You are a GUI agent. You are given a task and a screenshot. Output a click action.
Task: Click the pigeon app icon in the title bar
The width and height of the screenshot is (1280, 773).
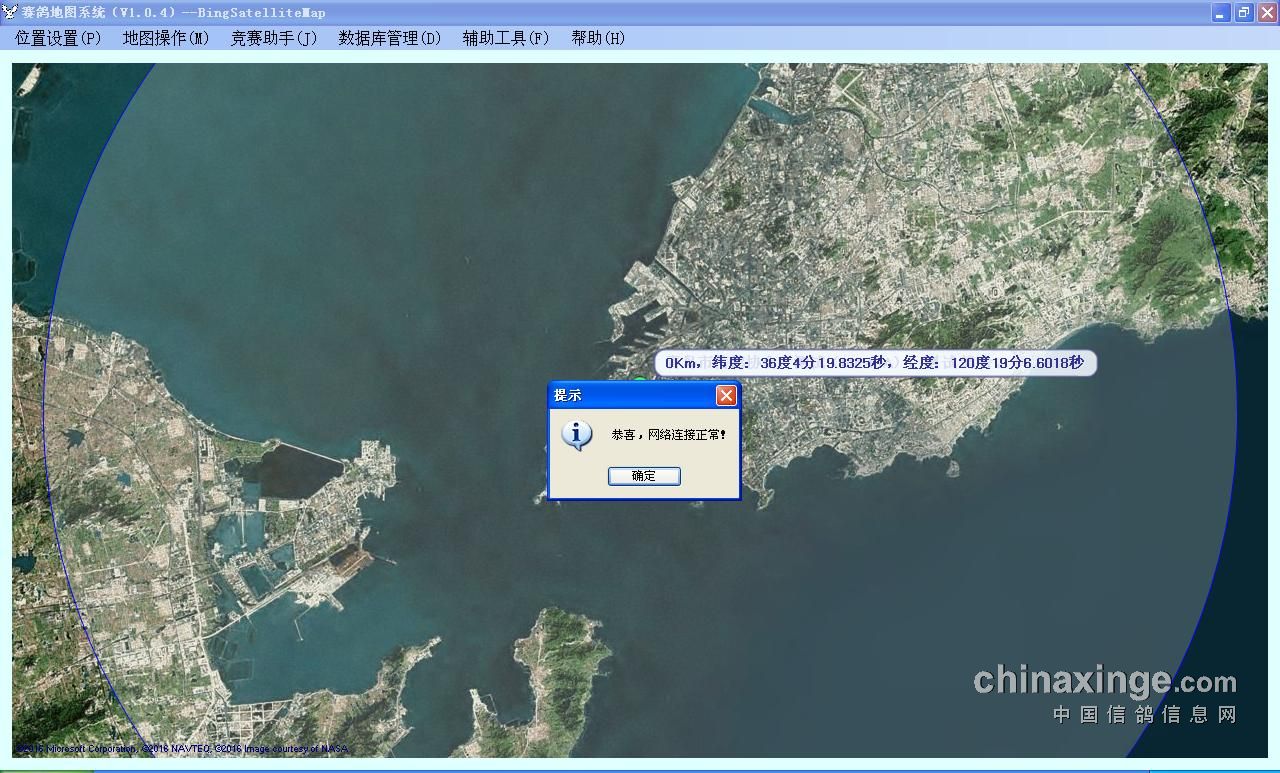(11, 12)
